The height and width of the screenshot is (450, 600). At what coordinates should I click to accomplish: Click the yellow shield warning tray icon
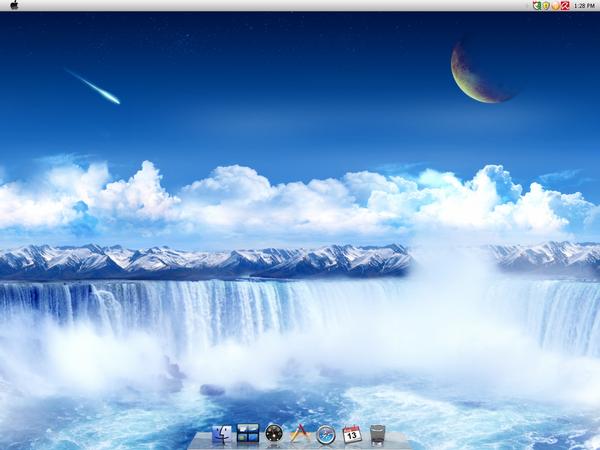click(x=546, y=5)
